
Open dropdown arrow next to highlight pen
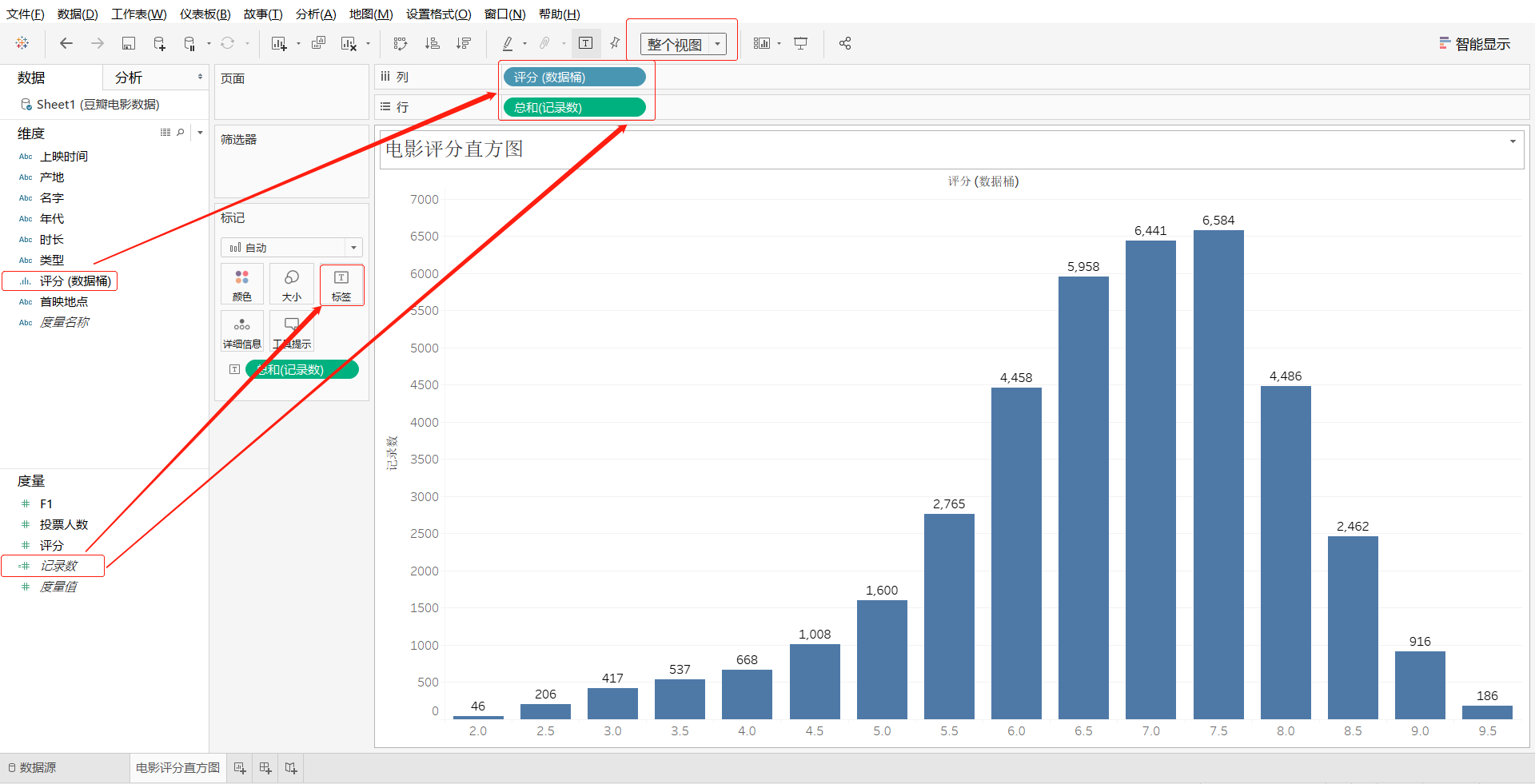pyautogui.click(x=524, y=44)
